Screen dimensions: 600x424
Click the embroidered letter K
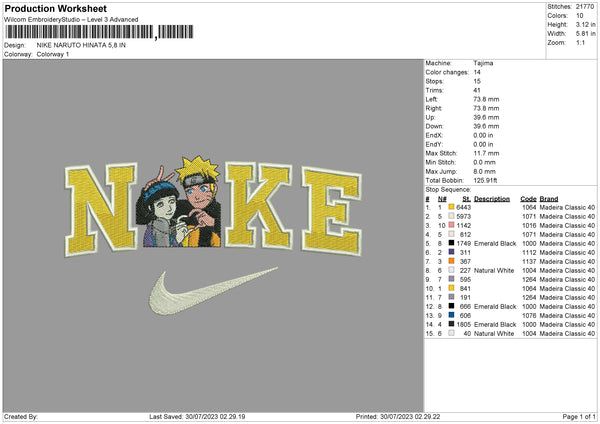(x=258, y=205)
